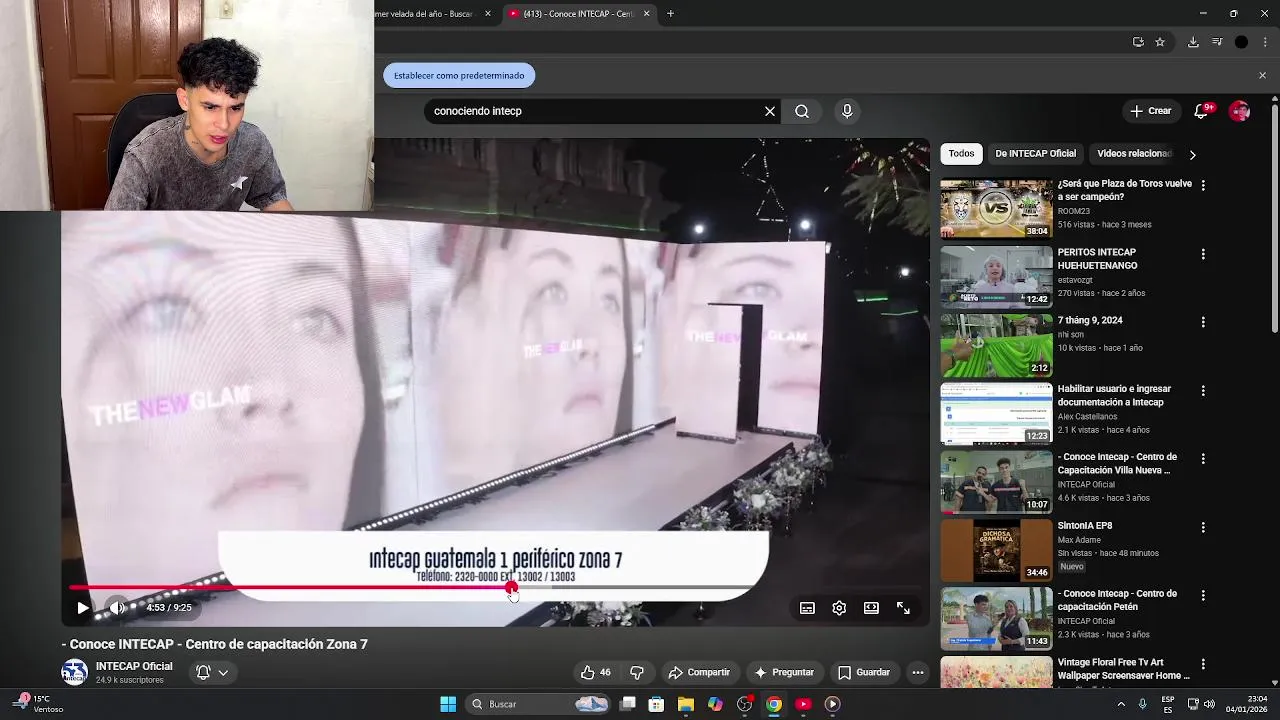
Task: Open options for 'Centro de capacitación Petén'
Action: (x=1203, y=595)
